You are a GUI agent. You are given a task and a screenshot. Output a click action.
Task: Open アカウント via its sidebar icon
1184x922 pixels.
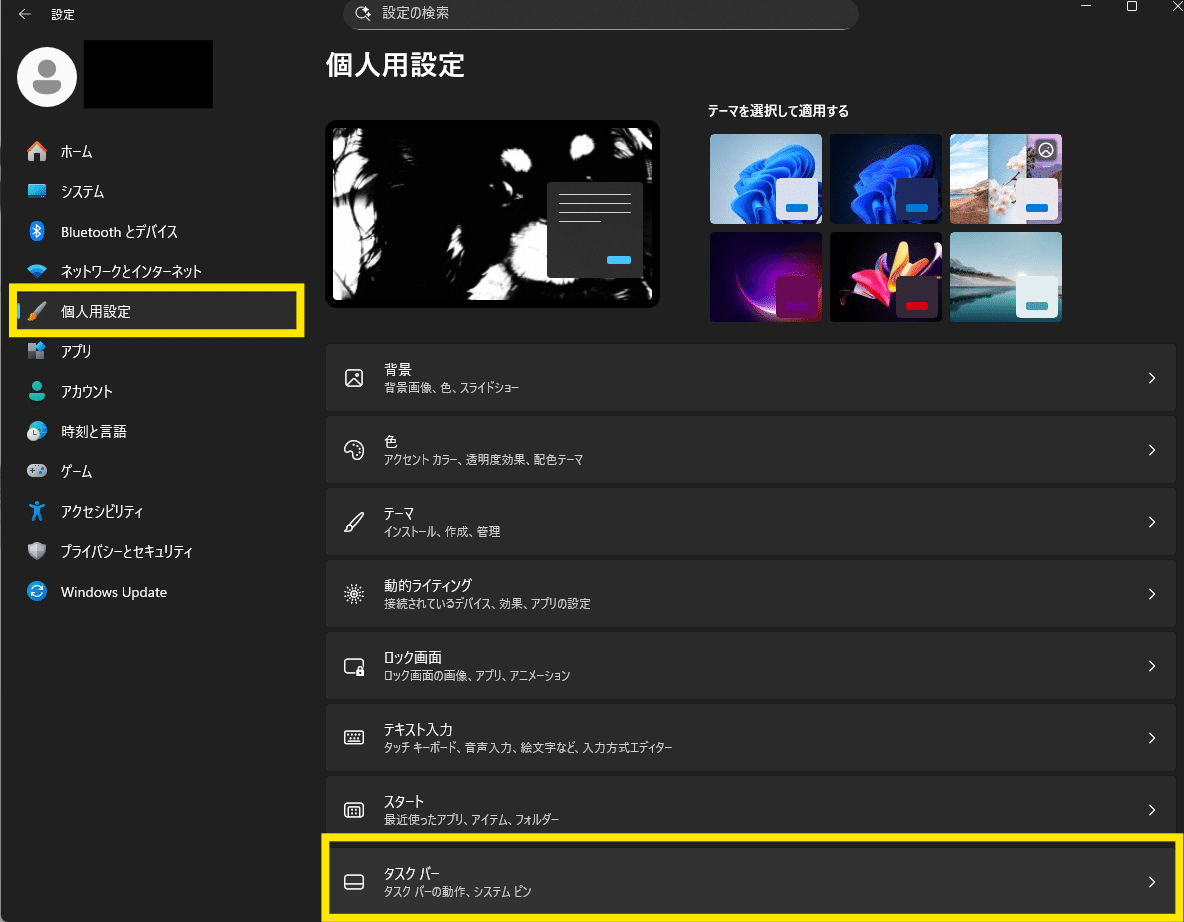[x=32, y=391]
